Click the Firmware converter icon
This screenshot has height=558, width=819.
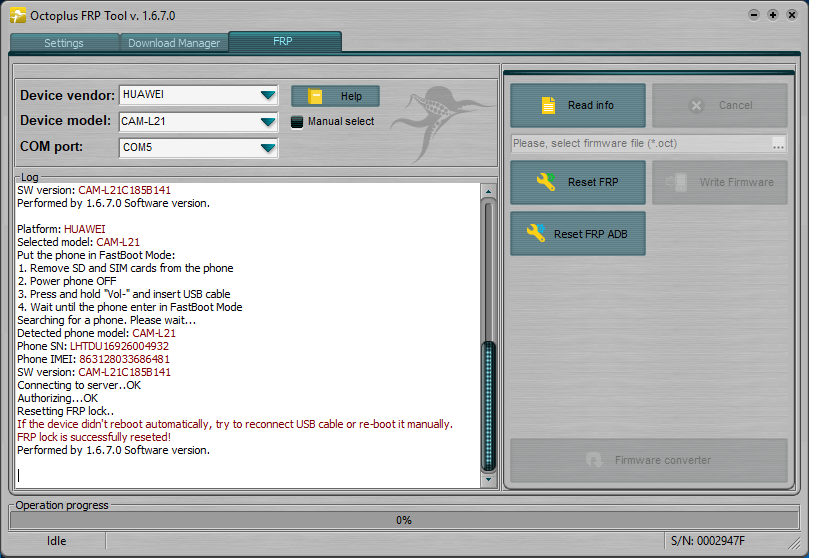click(594, 460)
